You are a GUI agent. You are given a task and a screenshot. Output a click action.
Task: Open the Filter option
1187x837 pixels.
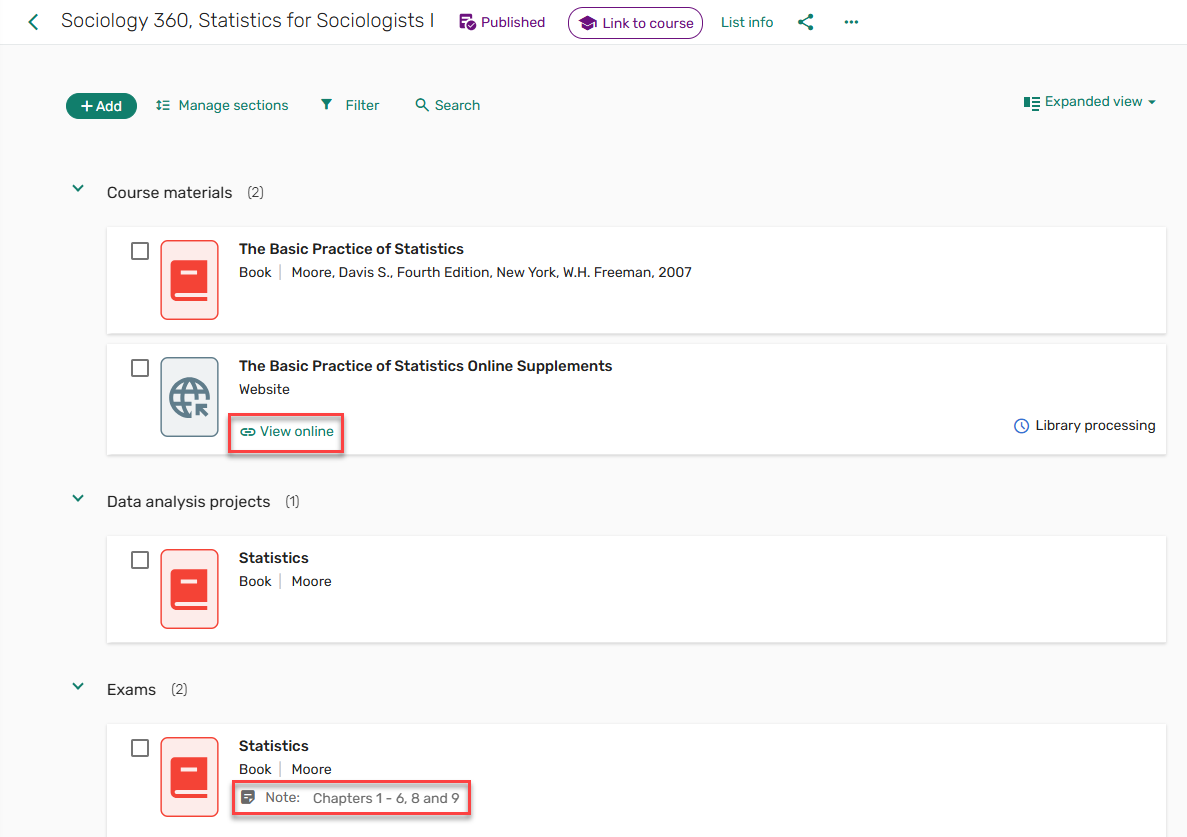350,105
